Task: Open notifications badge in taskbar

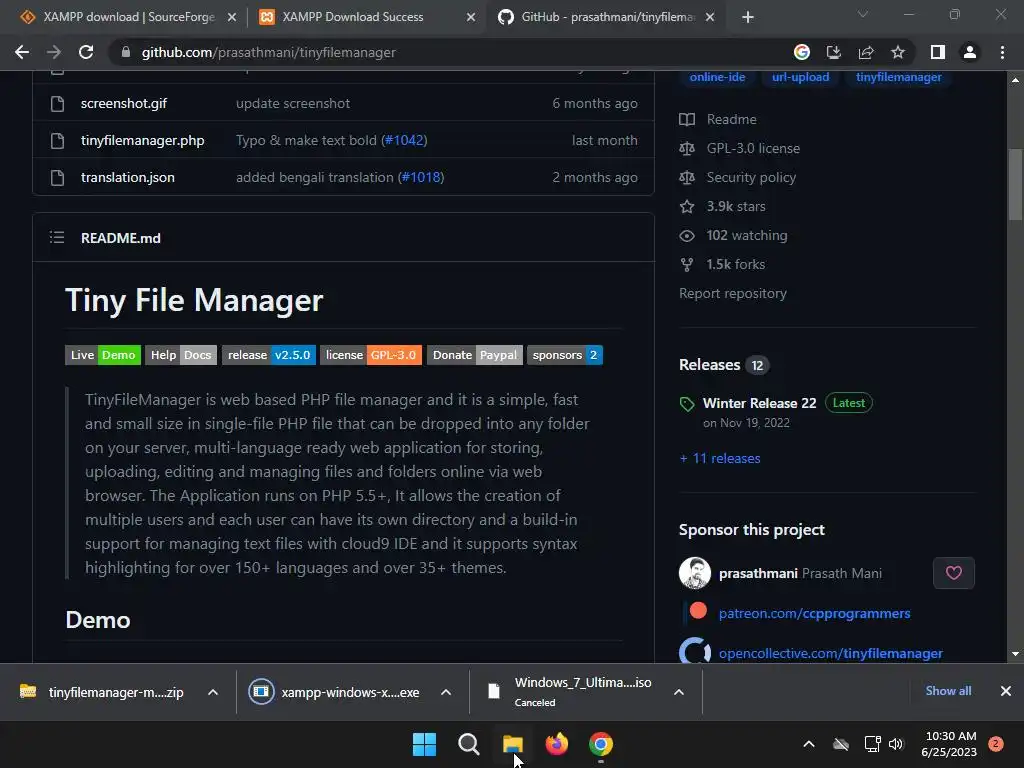Action: (996, 744)
